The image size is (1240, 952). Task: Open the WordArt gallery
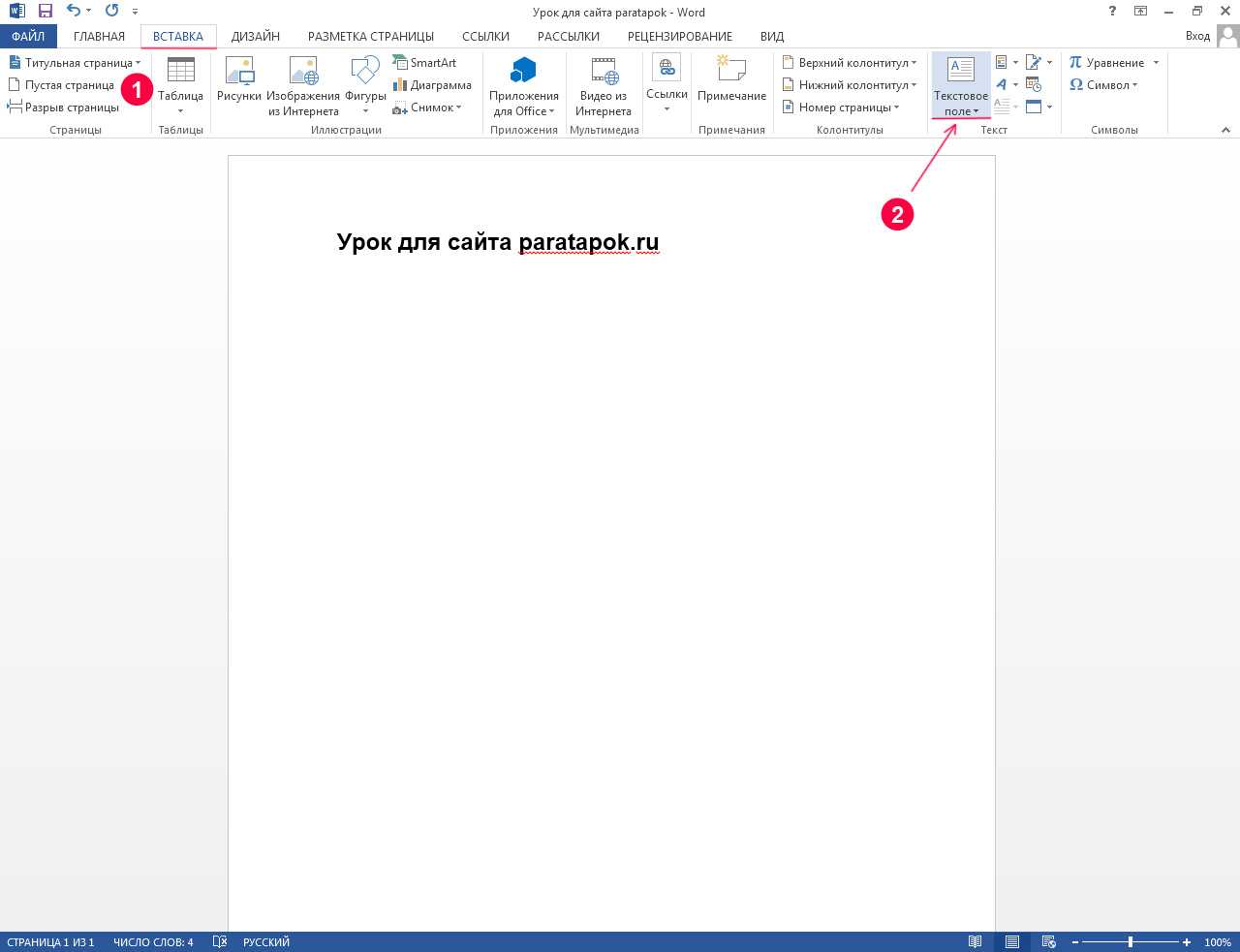1007,85
